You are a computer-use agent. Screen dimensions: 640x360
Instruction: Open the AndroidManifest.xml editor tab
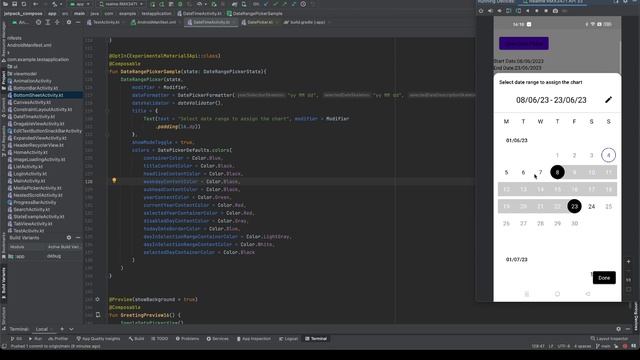(156, 22)
